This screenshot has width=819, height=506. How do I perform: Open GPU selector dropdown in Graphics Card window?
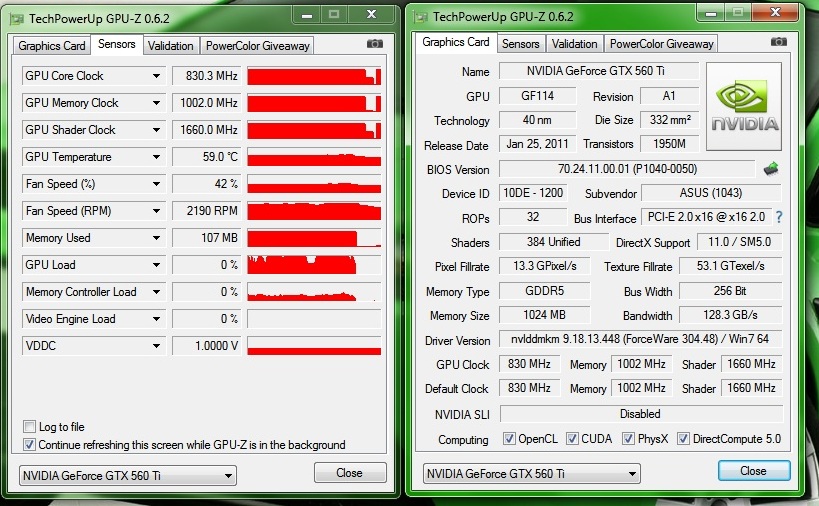532,474
